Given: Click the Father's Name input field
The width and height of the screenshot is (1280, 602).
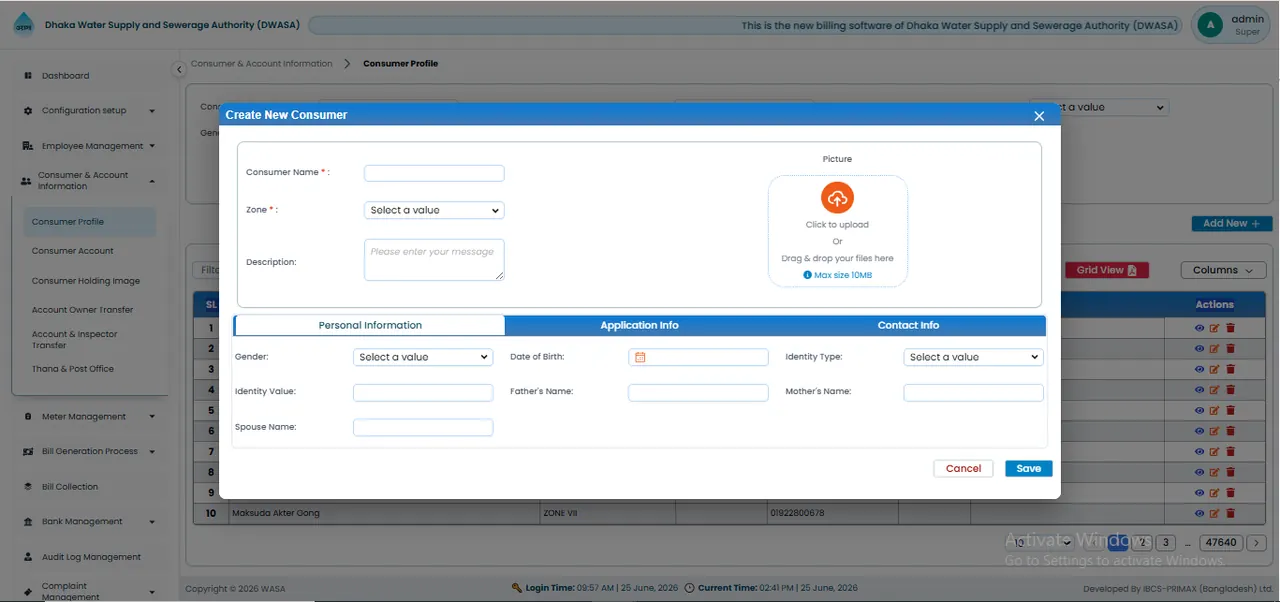Looking at the screenshot, I should 698,393.
